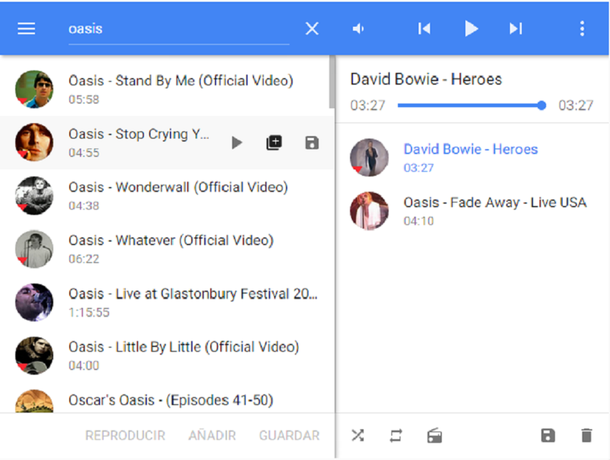The height and width of the screenshot is (460, 610).
Task: Click Glastonbury Festival thumbnail
Action: (x=34, y=302)
